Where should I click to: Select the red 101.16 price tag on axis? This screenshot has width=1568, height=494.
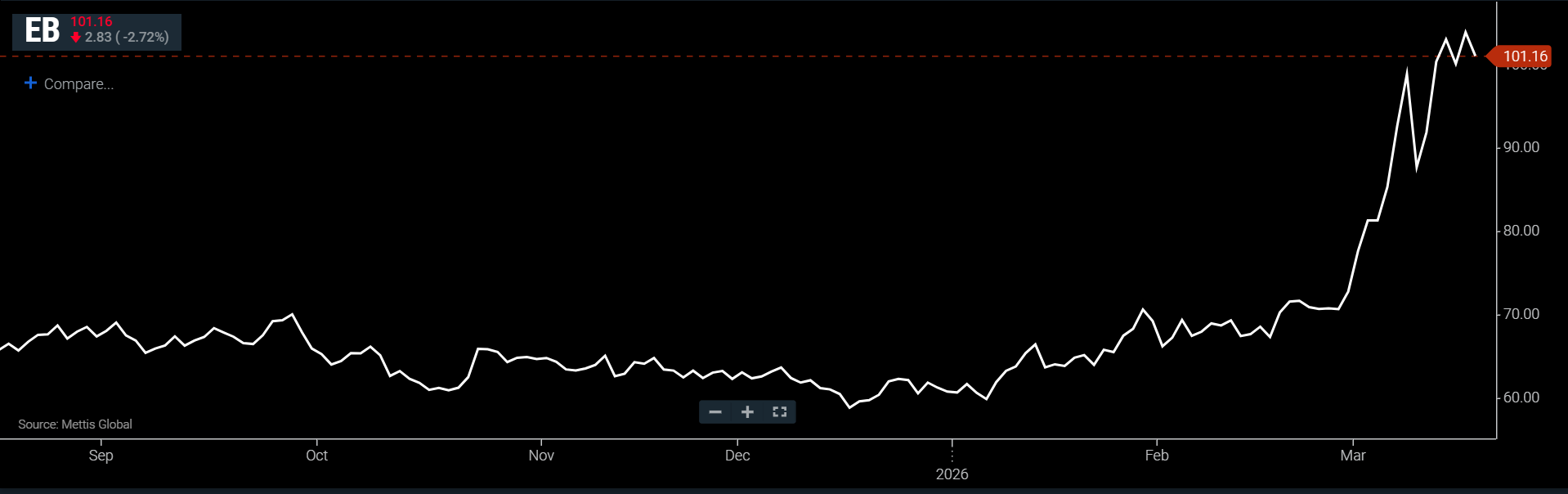tap(1524, 56)
